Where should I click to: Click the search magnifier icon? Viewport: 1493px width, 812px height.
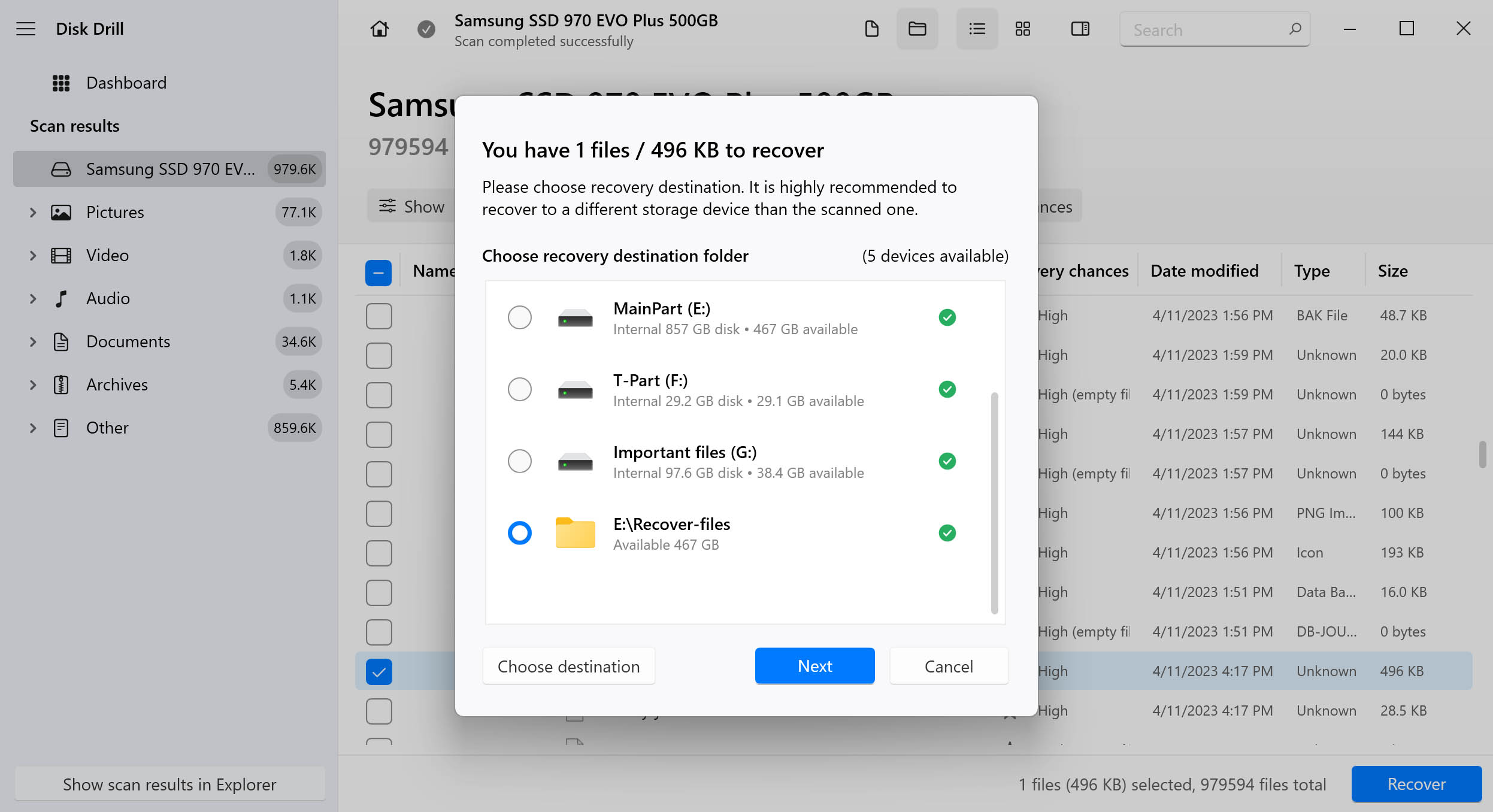click(1295, 29)
